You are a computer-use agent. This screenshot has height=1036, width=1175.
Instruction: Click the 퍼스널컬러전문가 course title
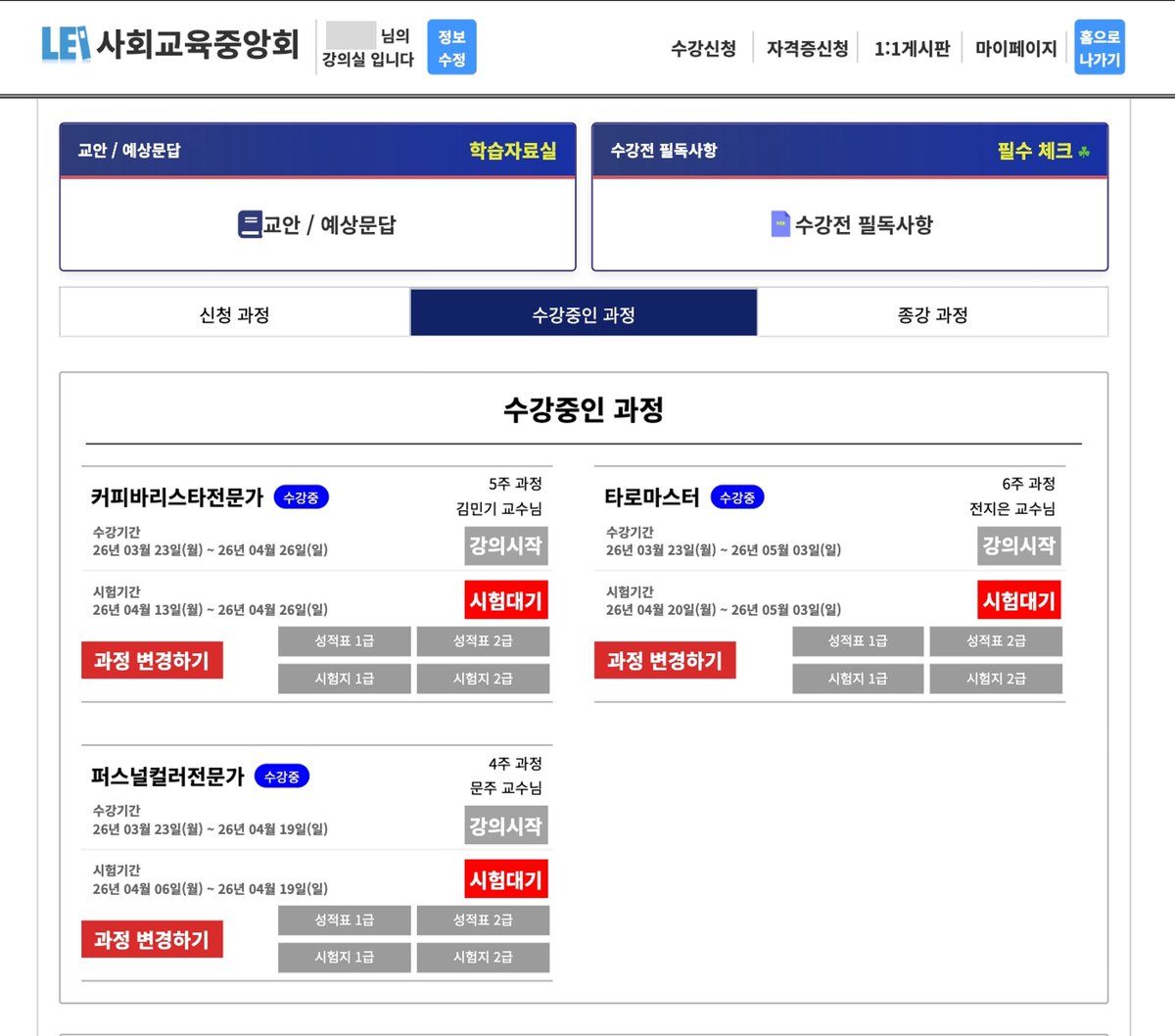click(167, 777)
